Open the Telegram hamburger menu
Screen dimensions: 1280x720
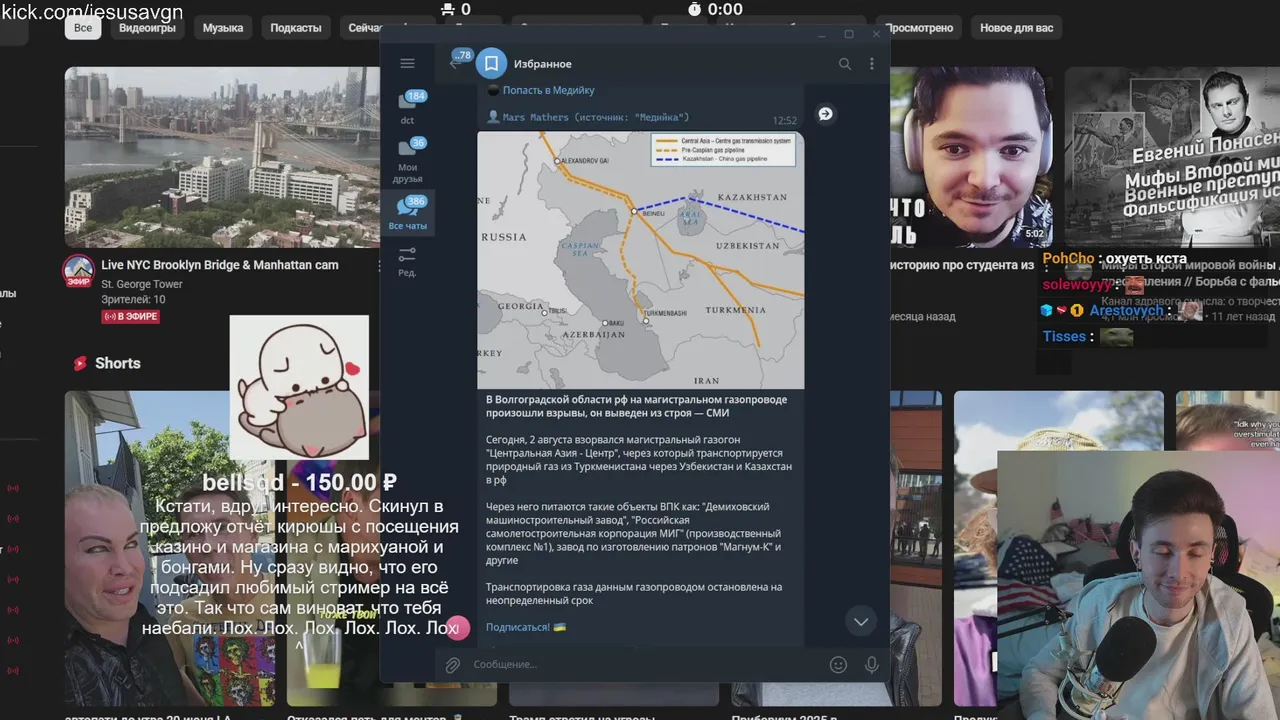tap(407, 63)
